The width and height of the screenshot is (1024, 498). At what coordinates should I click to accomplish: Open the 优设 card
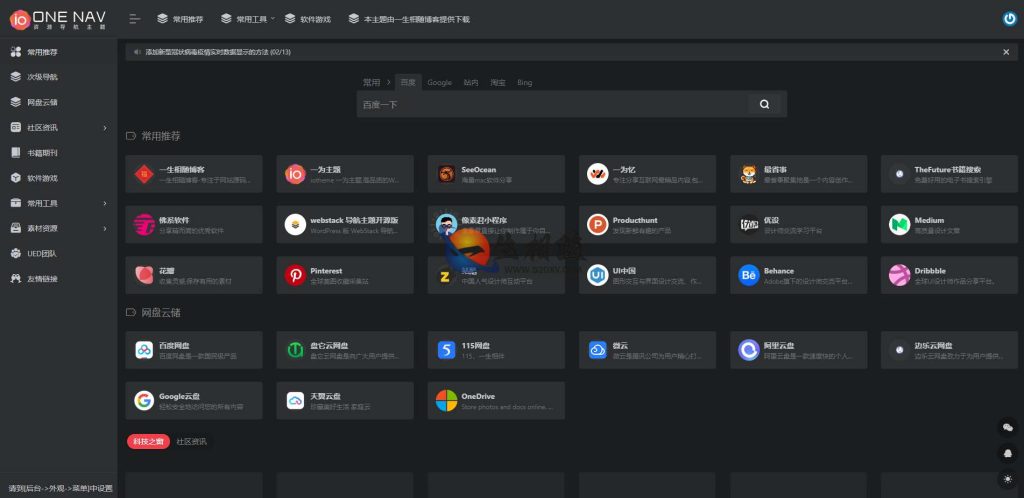tap(799, 225)
